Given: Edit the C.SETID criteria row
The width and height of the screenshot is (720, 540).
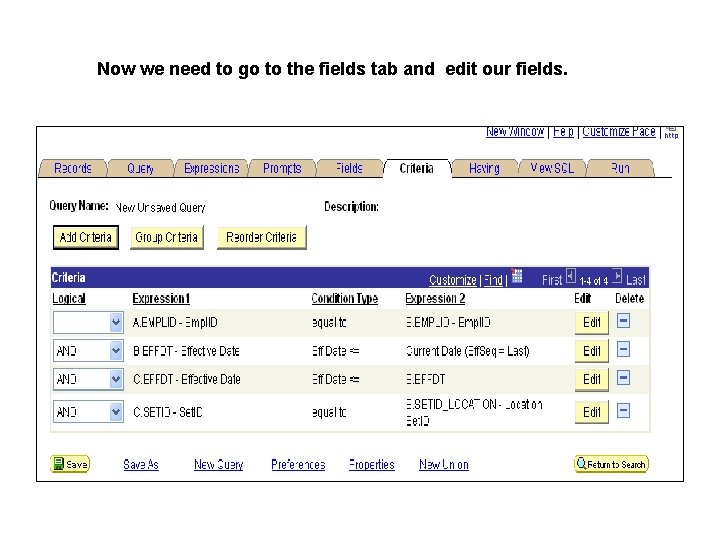Looking at the screenshot, I should tap(591, 412).
